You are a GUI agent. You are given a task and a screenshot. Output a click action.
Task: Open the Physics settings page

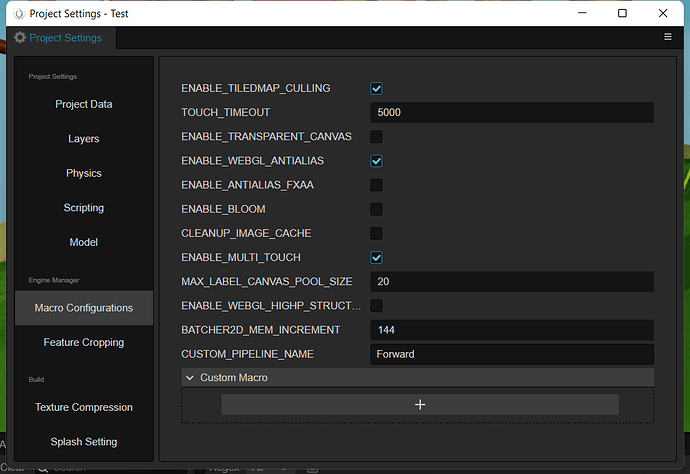[x=84, y=173]
